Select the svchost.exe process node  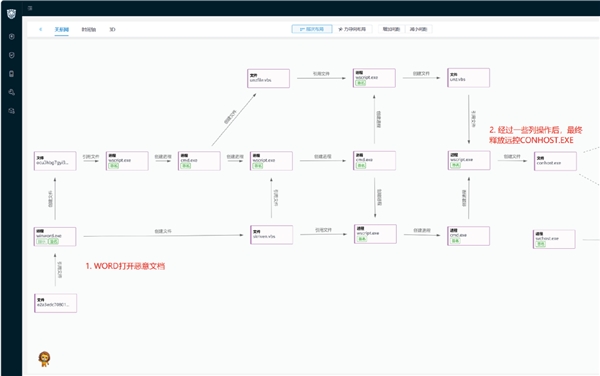[554, 239]
